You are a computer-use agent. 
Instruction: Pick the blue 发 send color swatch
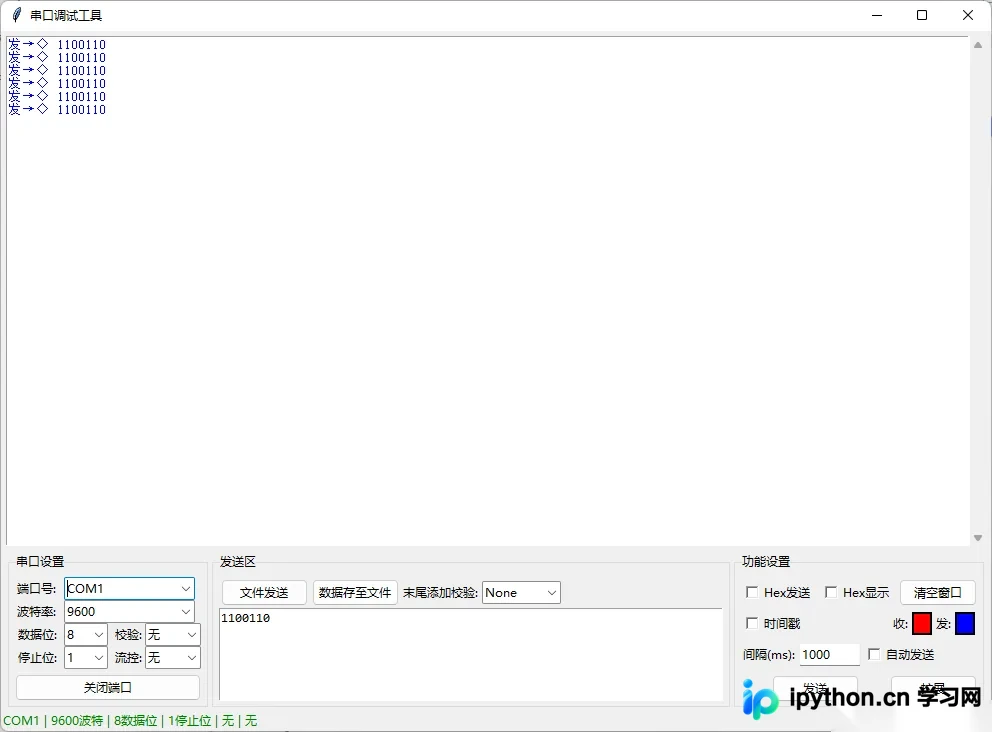point(965,624)
